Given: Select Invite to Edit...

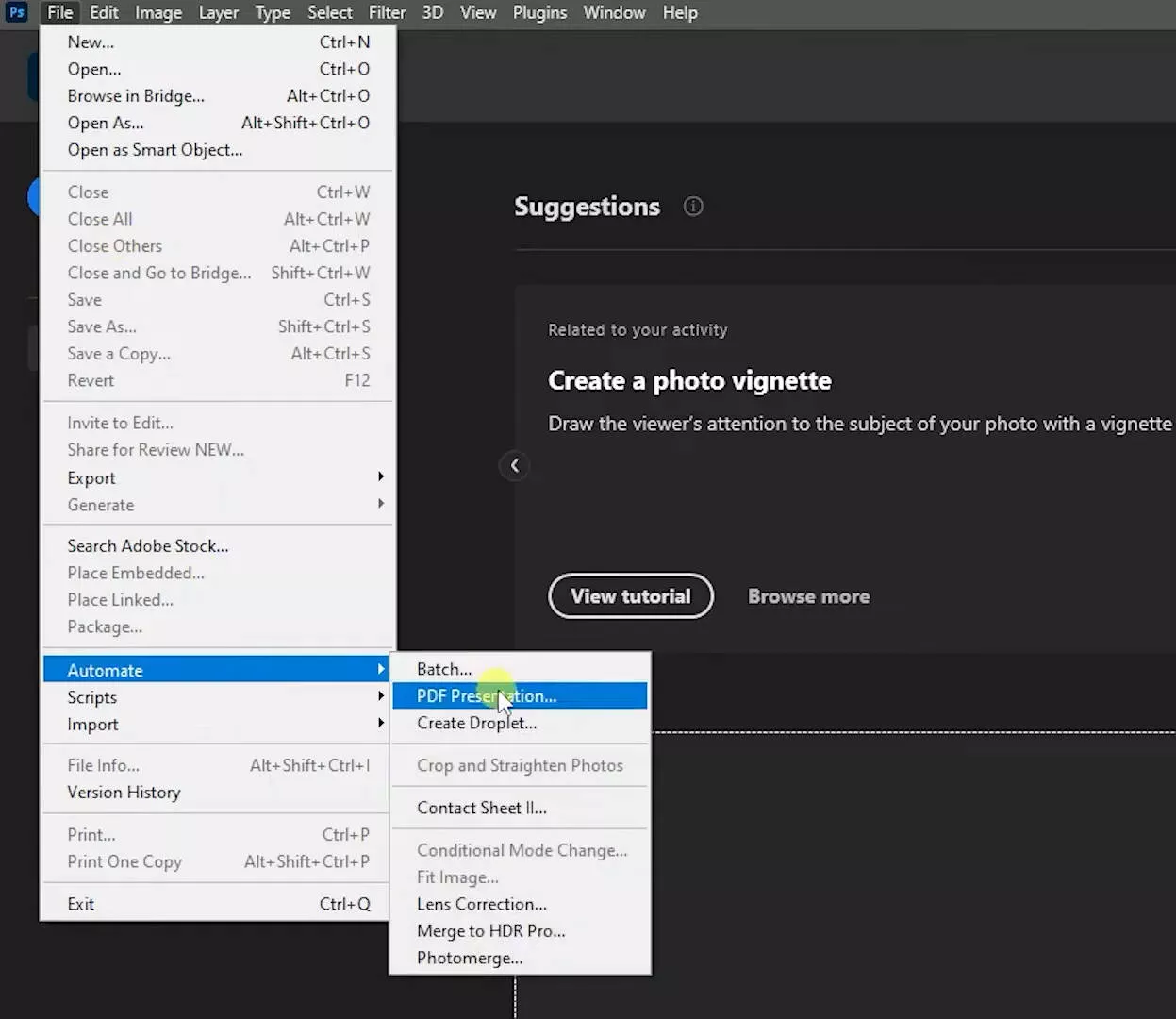Looking at the screenshot, I should [218, 423].
